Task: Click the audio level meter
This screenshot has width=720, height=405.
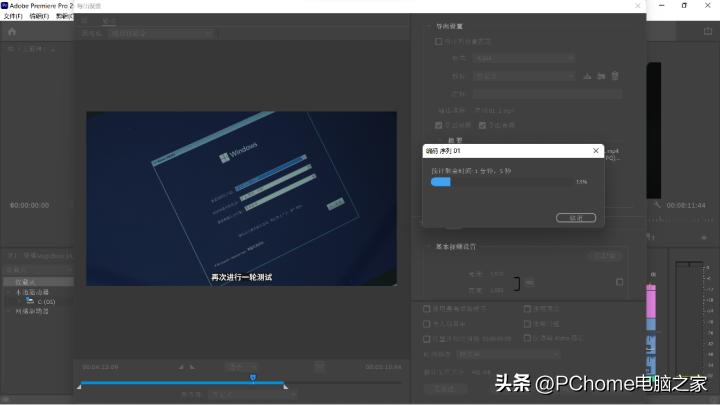Action: click(x=689, y=317)
